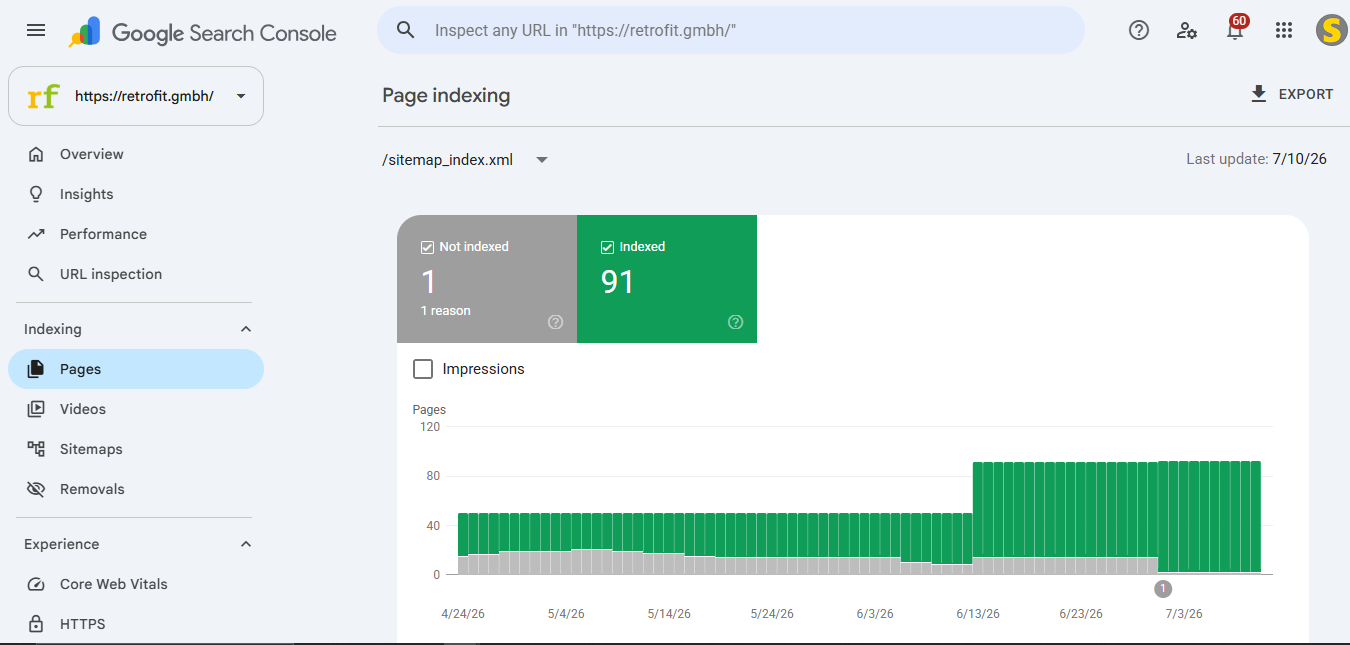The width and height of the screenshot is (1350, 645).
Task: Open the /sitemap_index.xml filter dropdown
Action: [466, 160]
